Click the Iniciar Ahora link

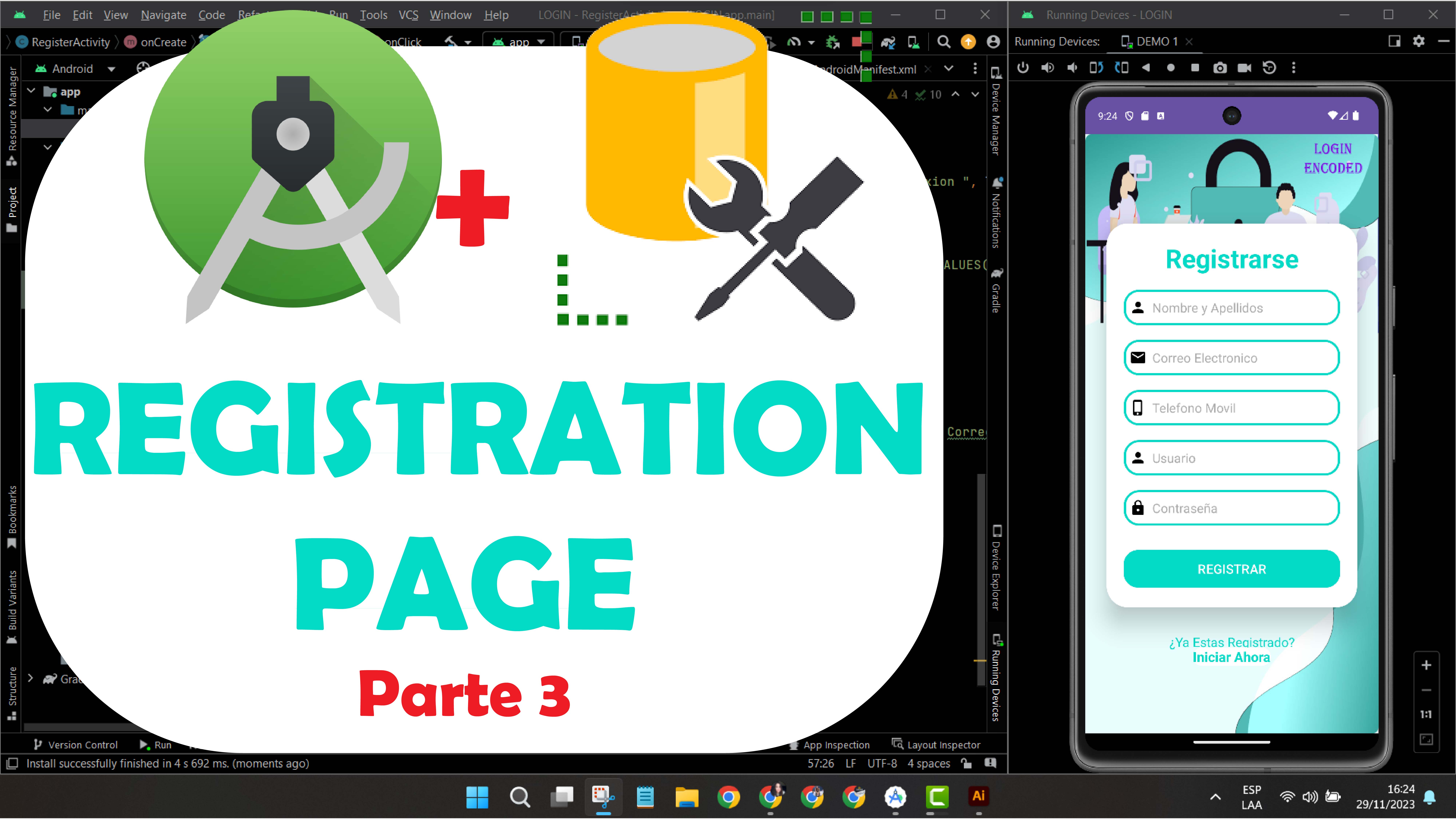click(x=1231, y=657)
